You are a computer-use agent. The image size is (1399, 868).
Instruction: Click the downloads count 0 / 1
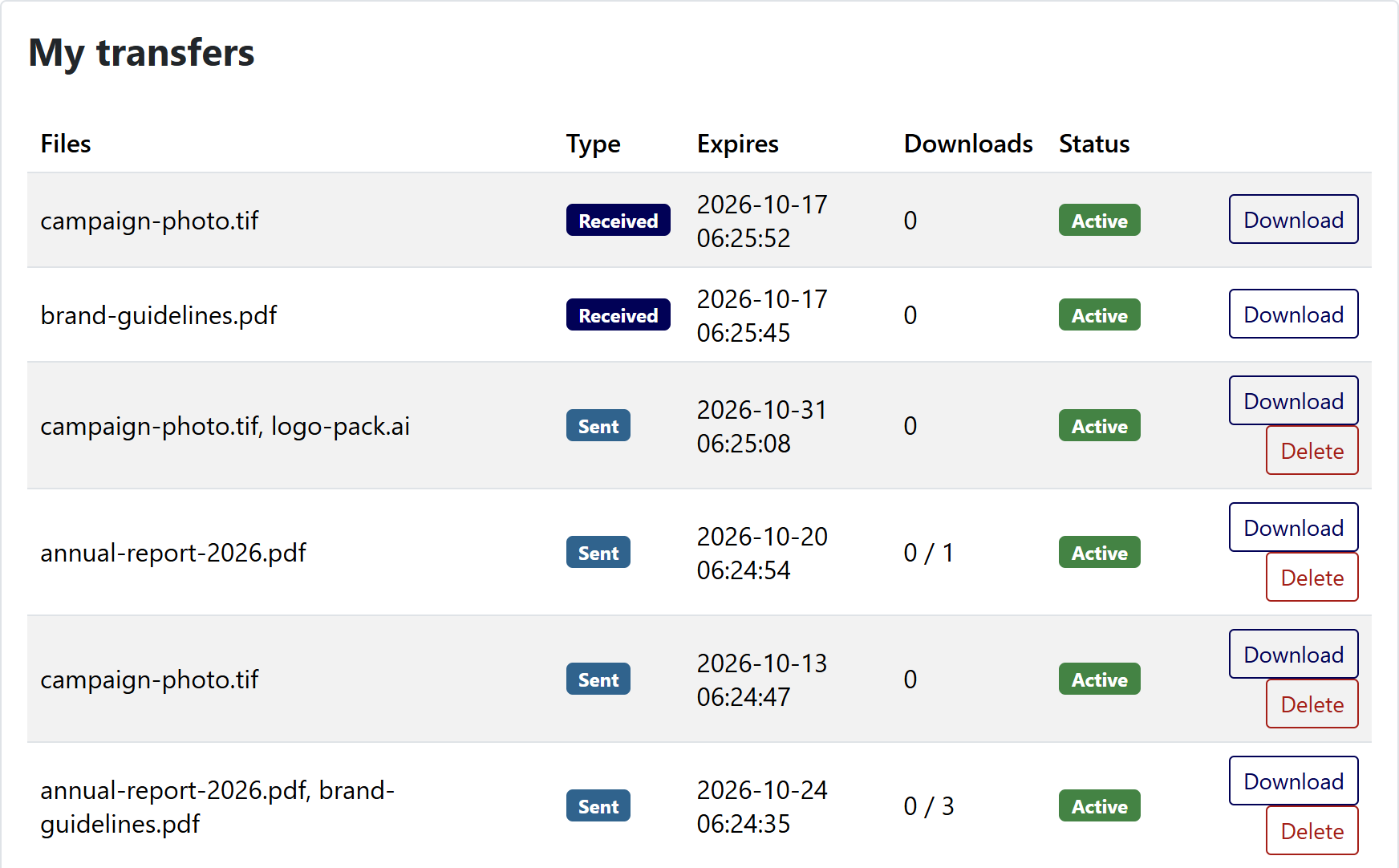click(x=928, y=553)
